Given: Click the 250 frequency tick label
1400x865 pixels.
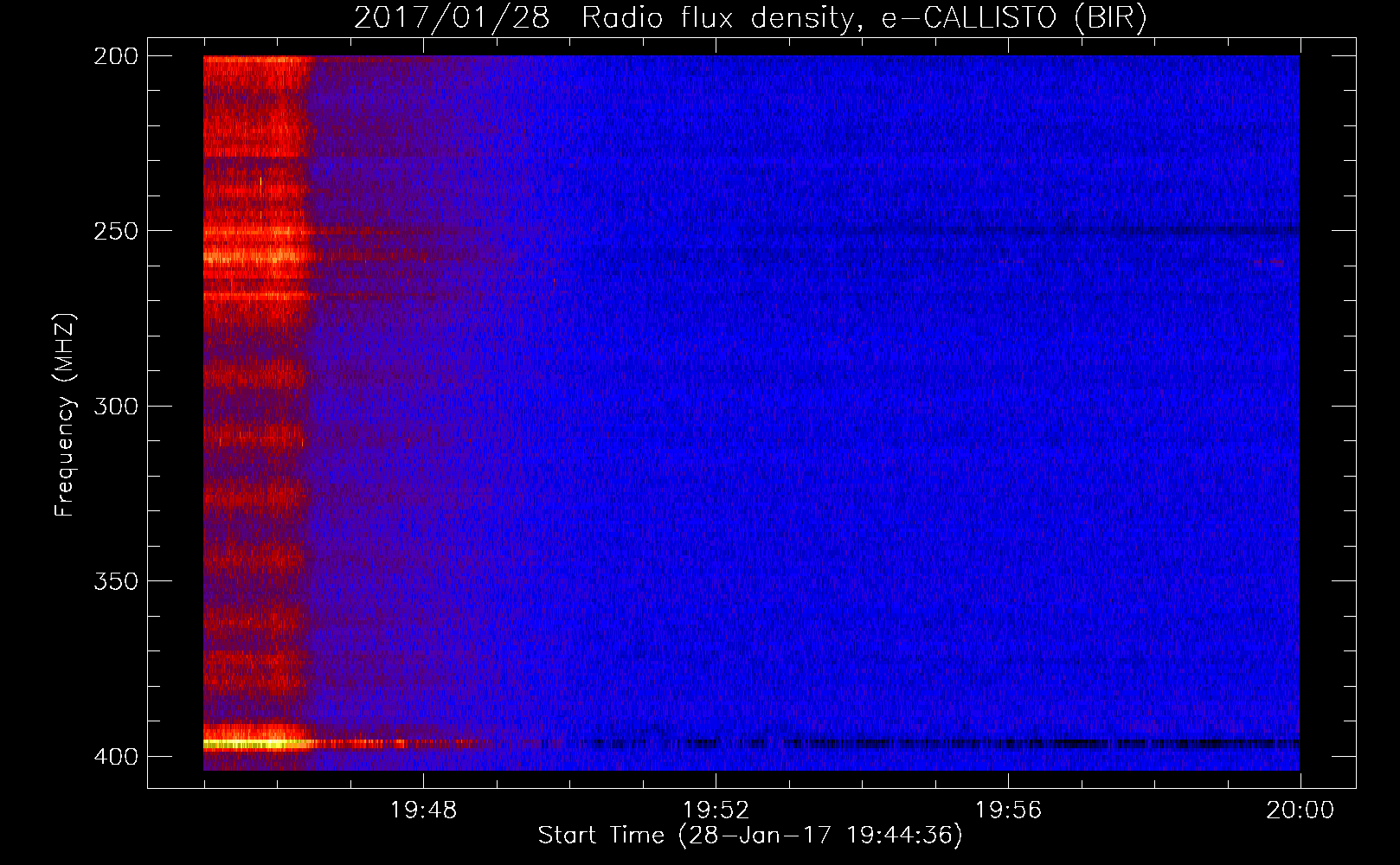Looking at the screenshot, I should [x=116, y=231].
